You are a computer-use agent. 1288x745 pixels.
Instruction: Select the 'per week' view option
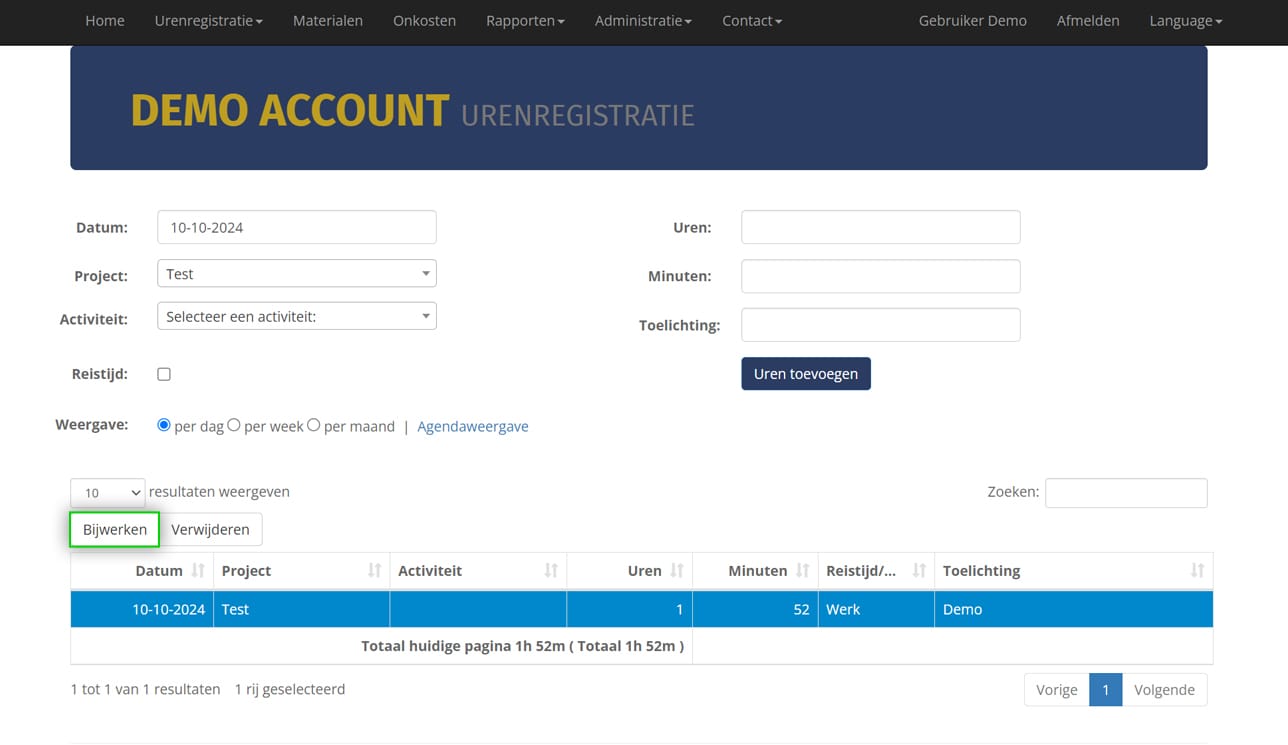click(x=234, y=425)
